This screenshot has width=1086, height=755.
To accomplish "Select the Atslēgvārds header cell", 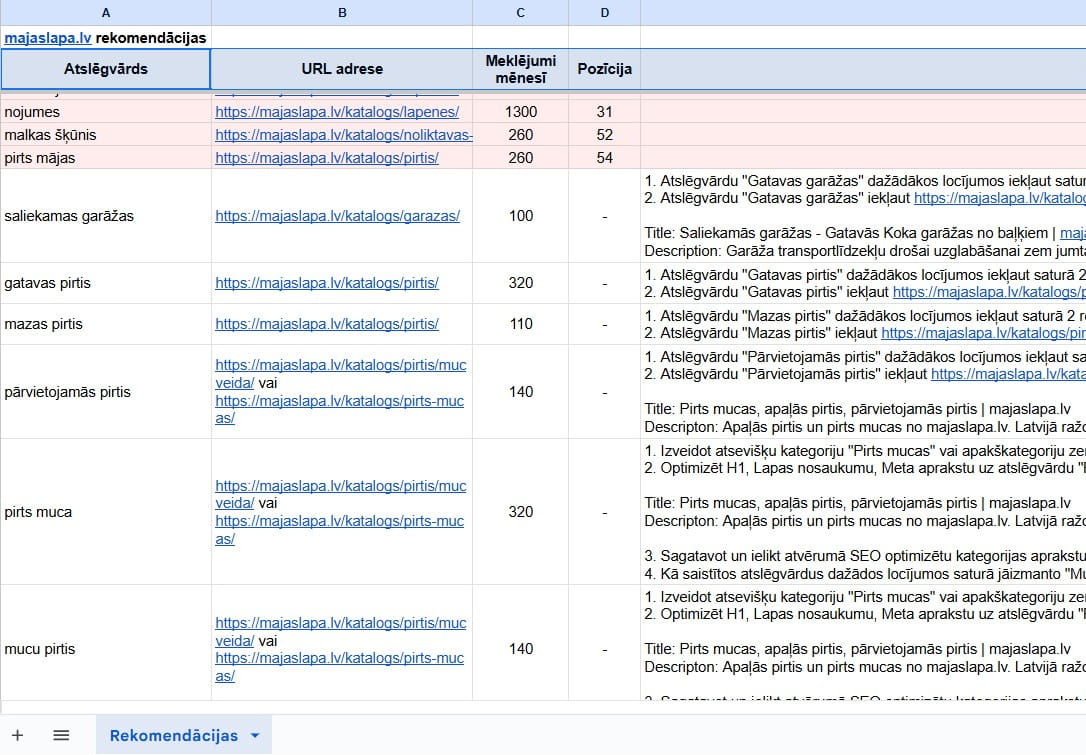I will pos(105,69).
